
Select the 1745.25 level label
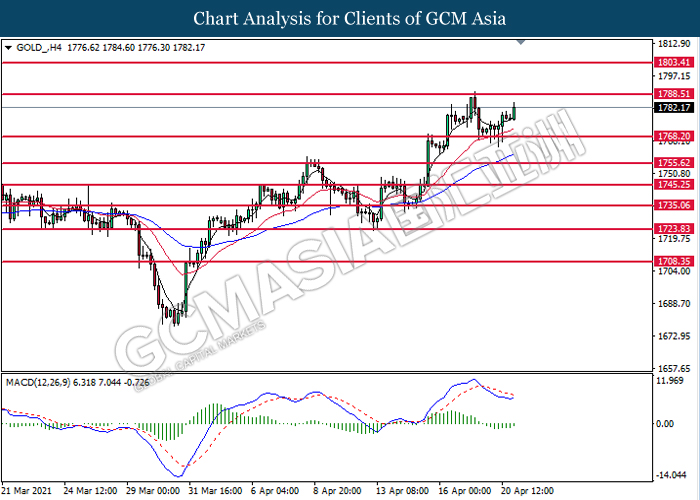[674, 184]
